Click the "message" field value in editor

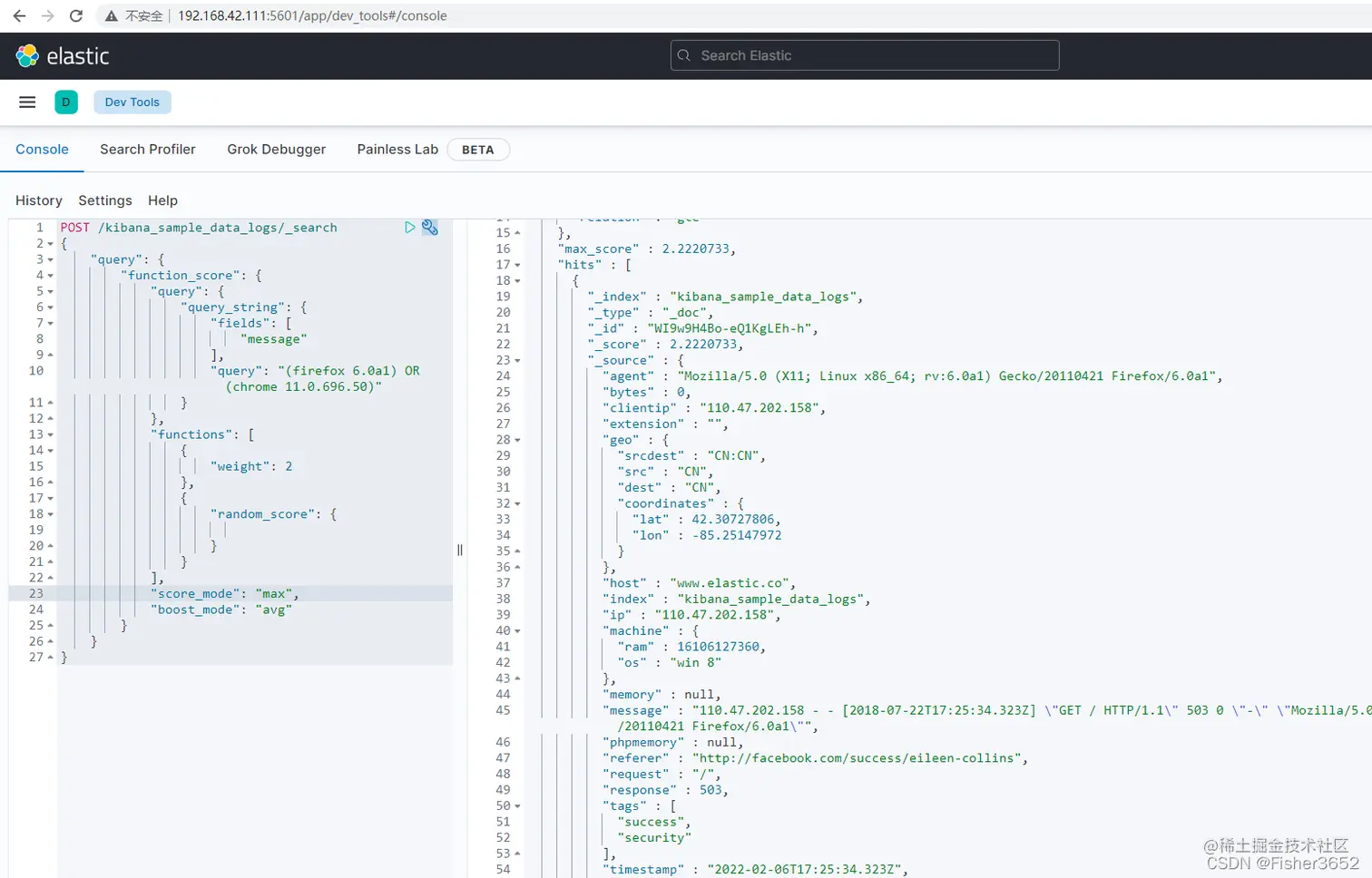(x=273, y=339)
